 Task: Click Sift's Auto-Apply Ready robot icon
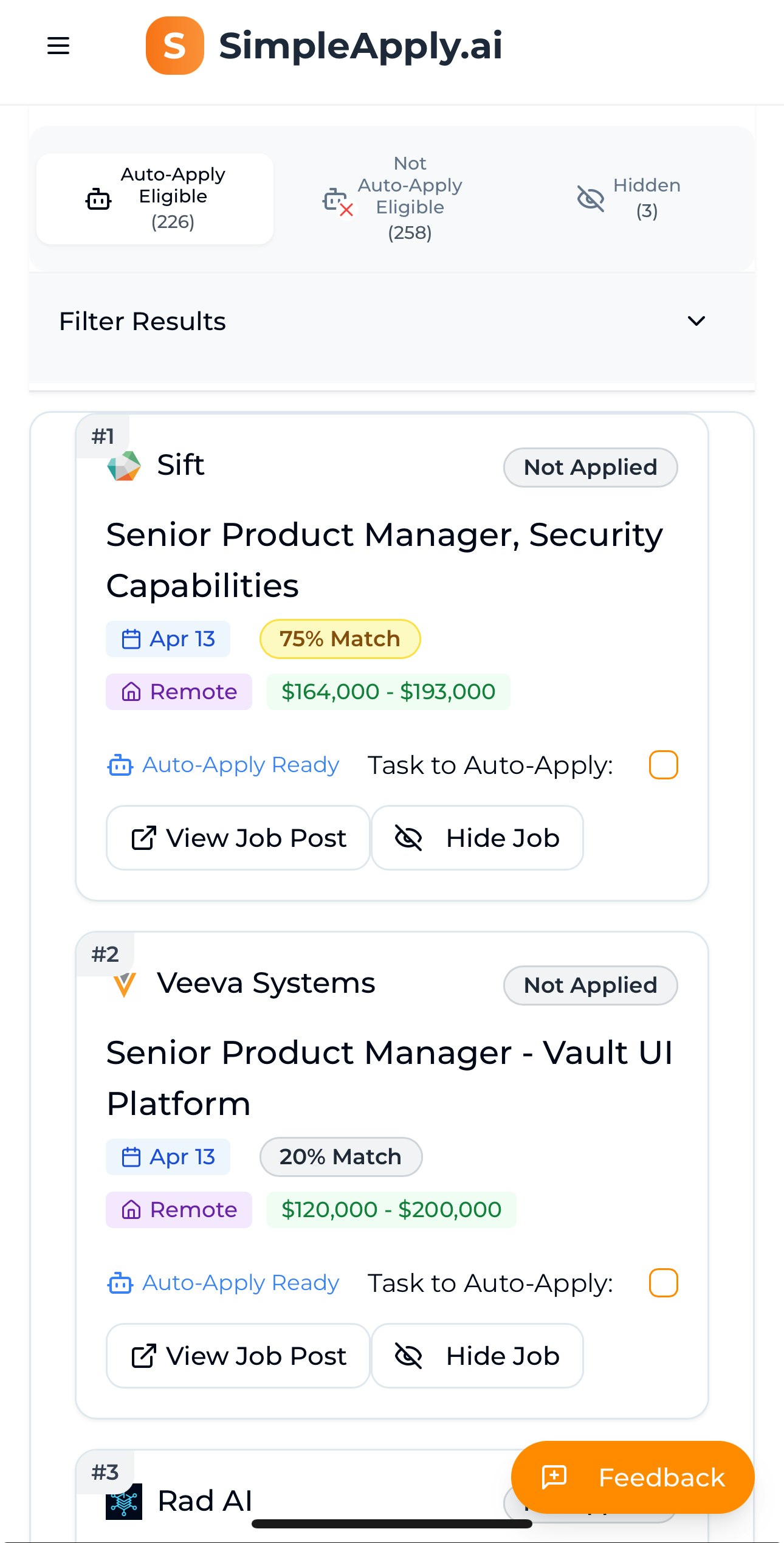120,765
